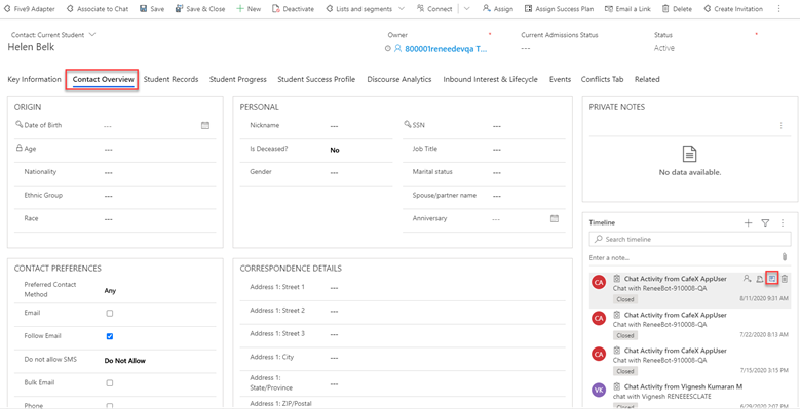Open the Connect split-button dropdown arrow
Screen dimensions: 800x409
coord(467,9)
